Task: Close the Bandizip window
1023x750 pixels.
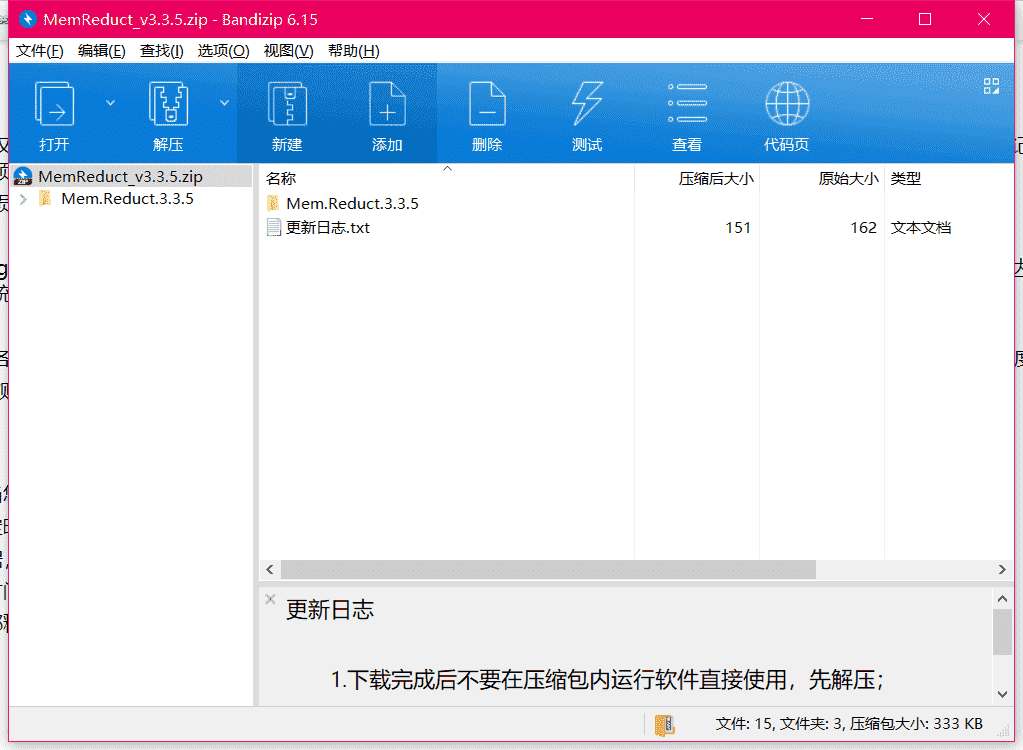Action: pos(984,19)
